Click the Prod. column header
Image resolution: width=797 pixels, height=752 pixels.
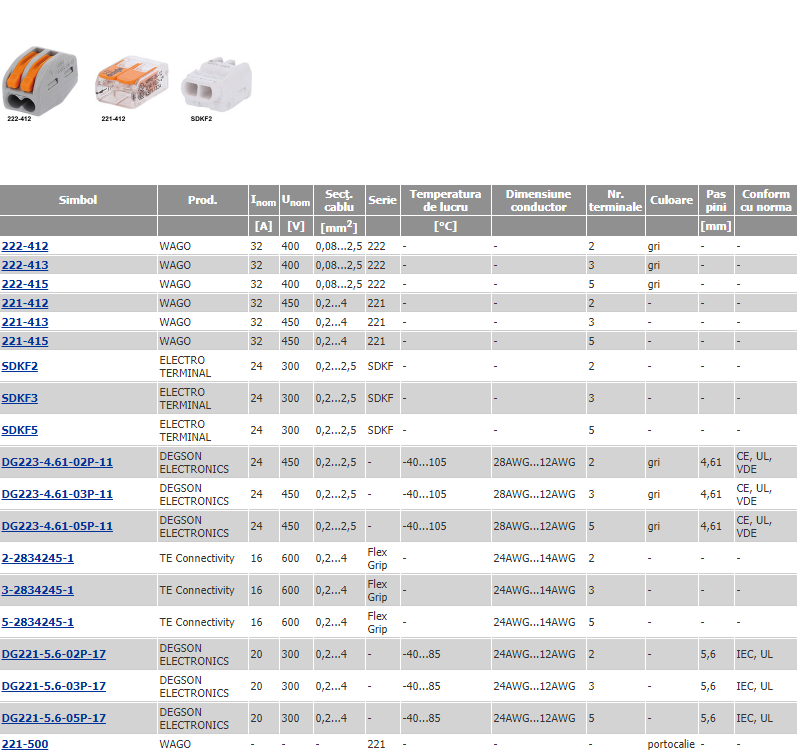203,200
